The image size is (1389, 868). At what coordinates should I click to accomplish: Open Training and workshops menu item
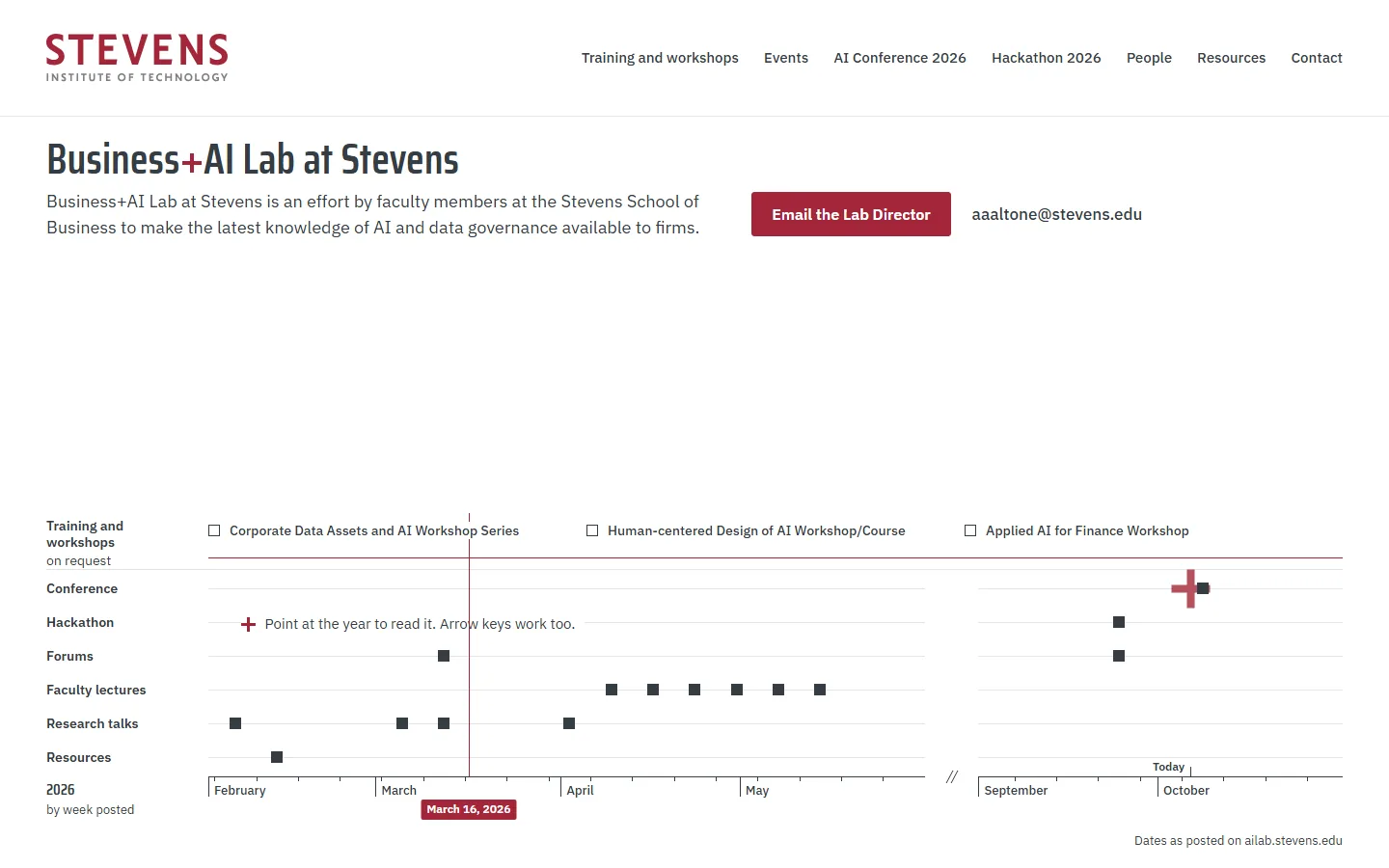(x=660, y=58)
